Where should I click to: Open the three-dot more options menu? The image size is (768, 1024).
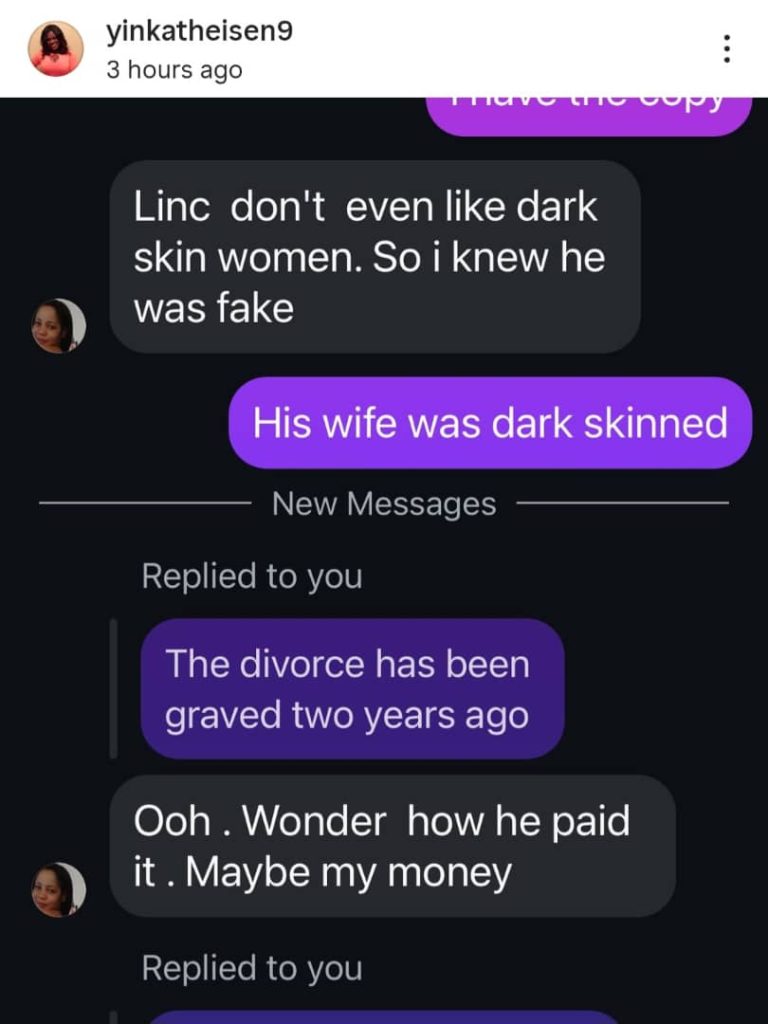(x=726, y=49)
